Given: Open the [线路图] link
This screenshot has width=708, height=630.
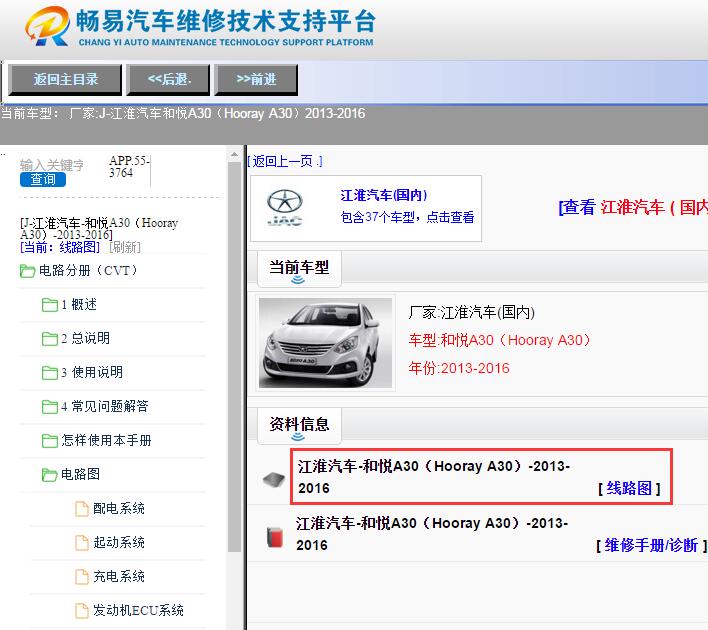Looking at the screenshot, I should [629, 488].
